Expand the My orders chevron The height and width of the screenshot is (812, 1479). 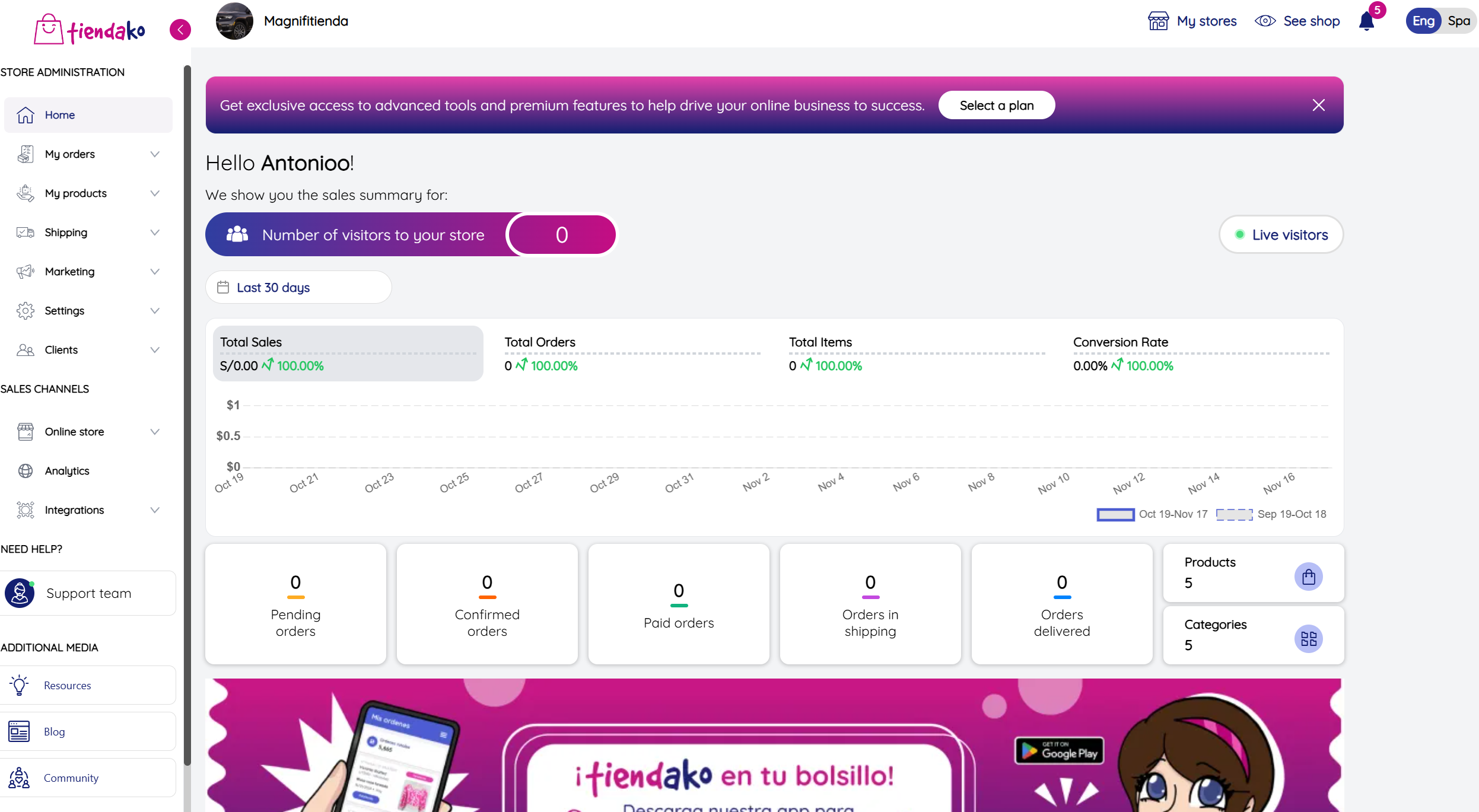pyautogui.click(x=155, y=154)
